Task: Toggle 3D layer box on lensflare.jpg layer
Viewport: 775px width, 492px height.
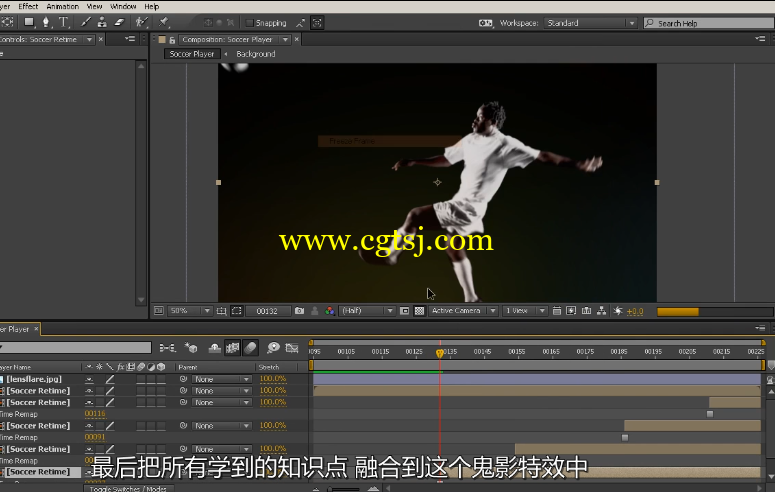Action: point(161,379)
